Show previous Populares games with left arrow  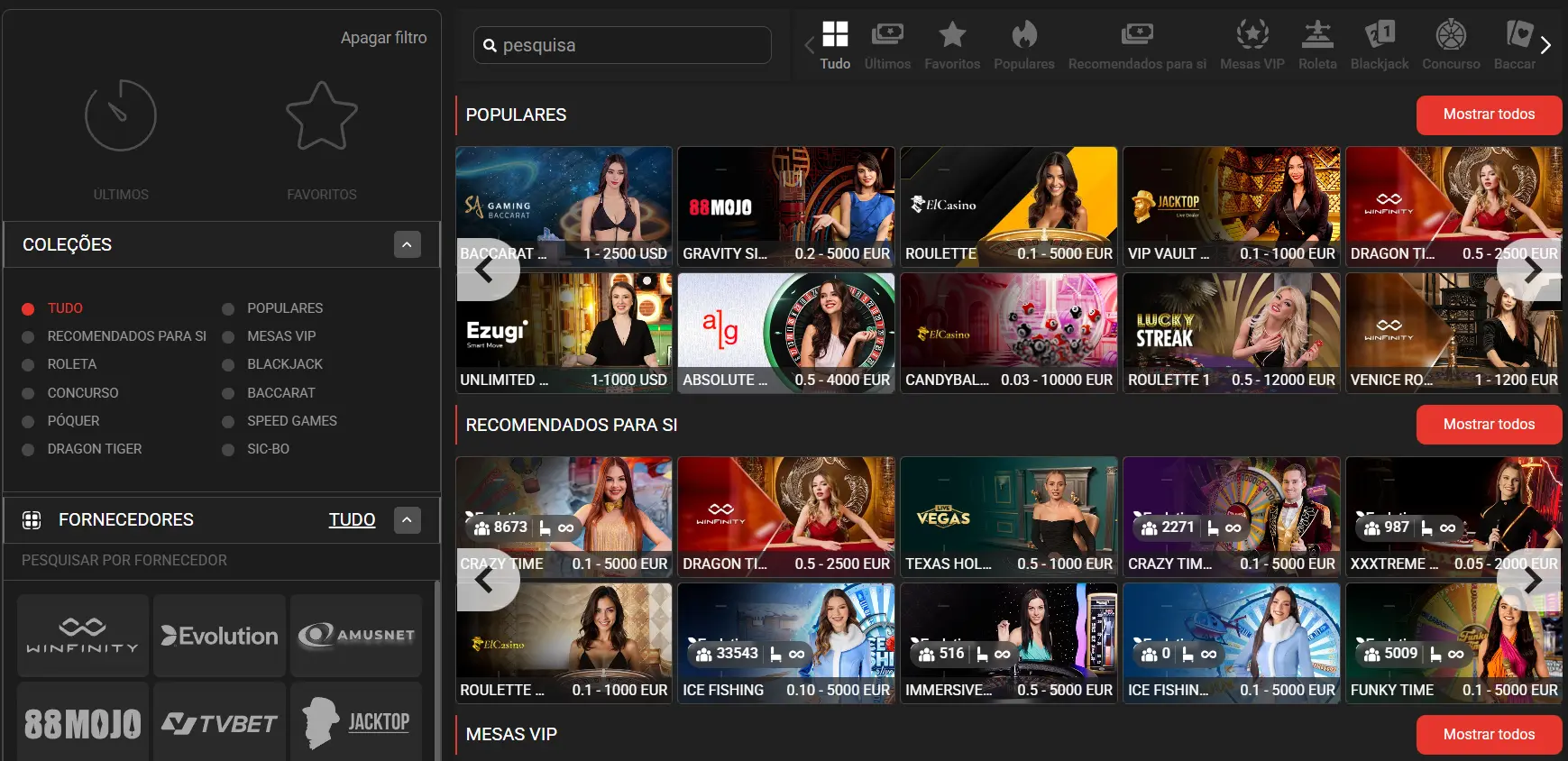point(487,269)
